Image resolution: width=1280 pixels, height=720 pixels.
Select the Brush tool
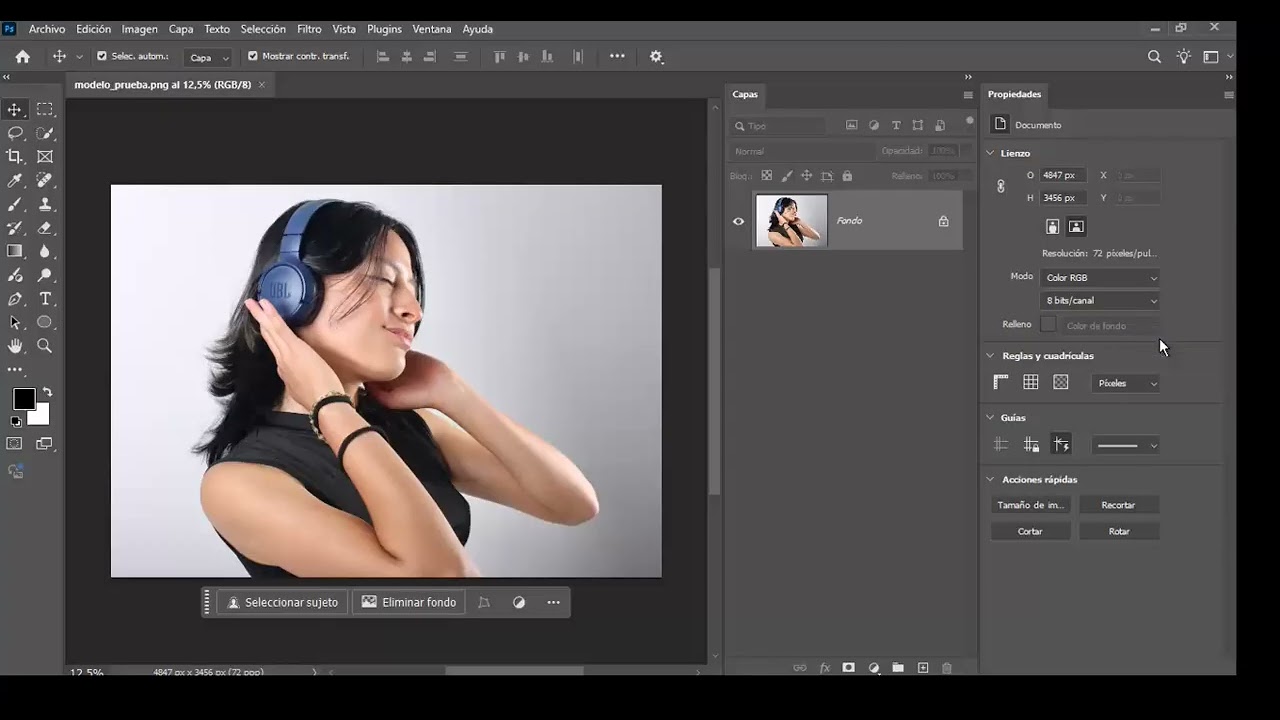point(15,204)
